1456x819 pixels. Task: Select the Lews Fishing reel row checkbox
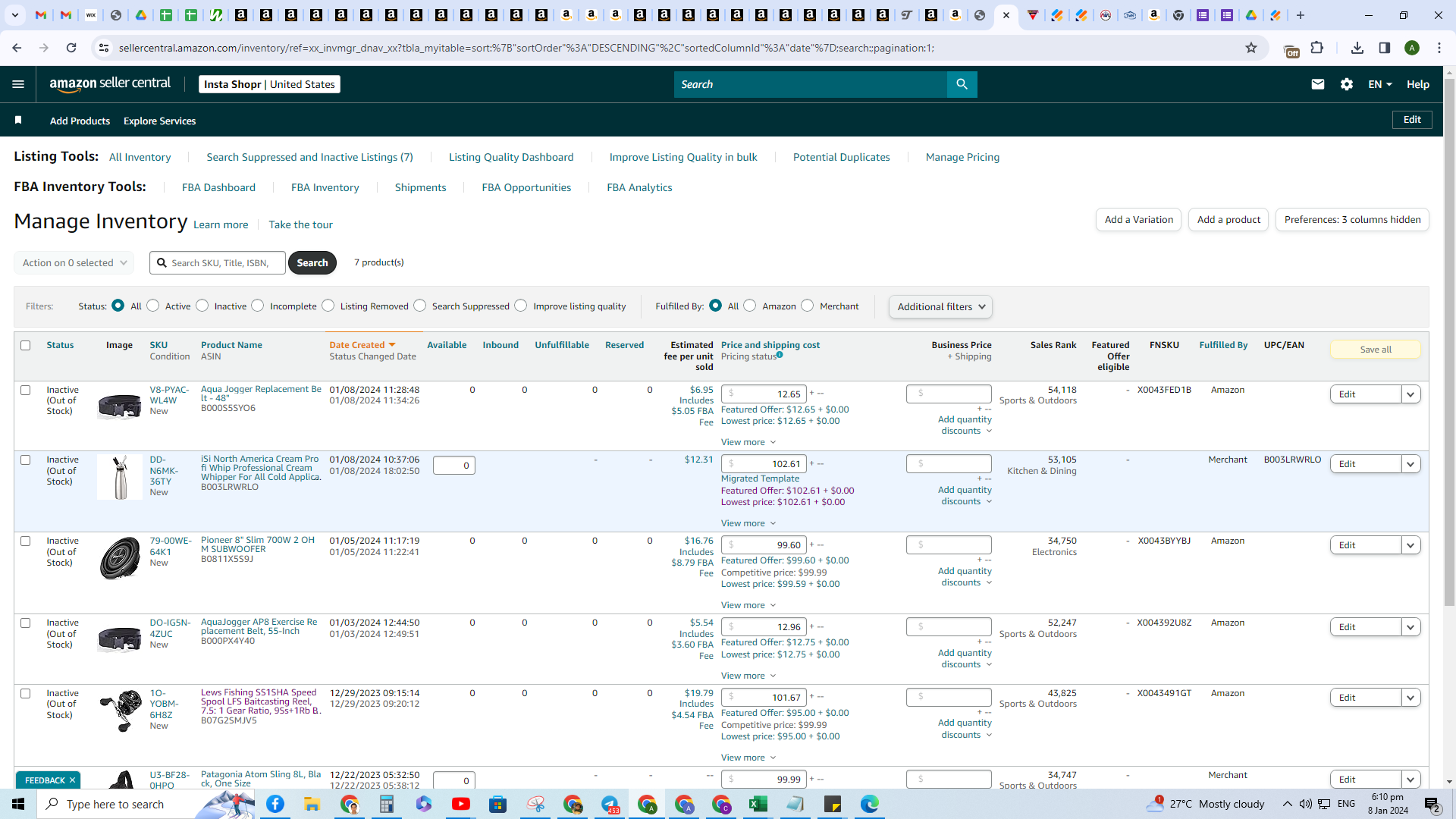(x=26, y=693)
